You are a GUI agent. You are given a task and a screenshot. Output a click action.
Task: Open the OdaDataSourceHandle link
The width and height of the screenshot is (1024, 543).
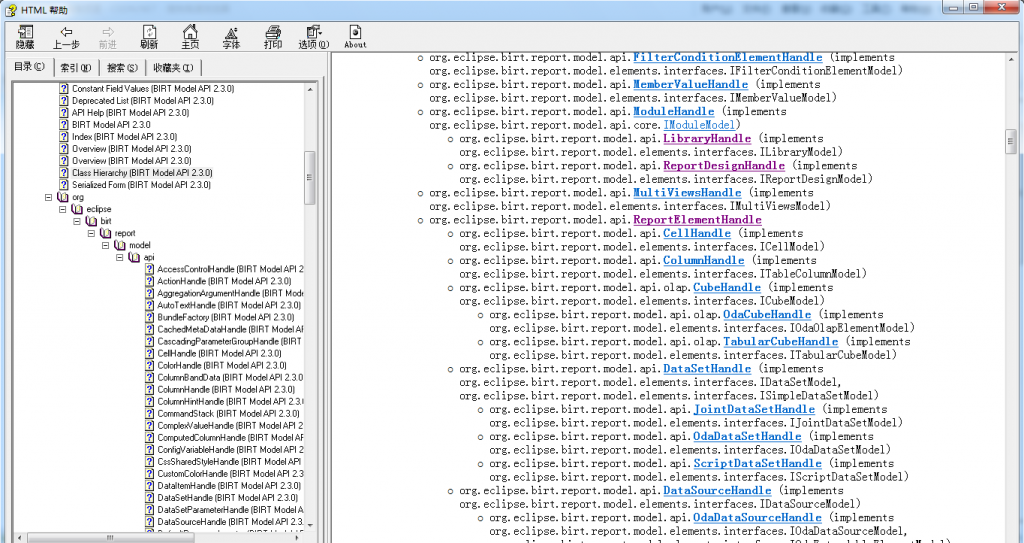(x=757, y=518)
